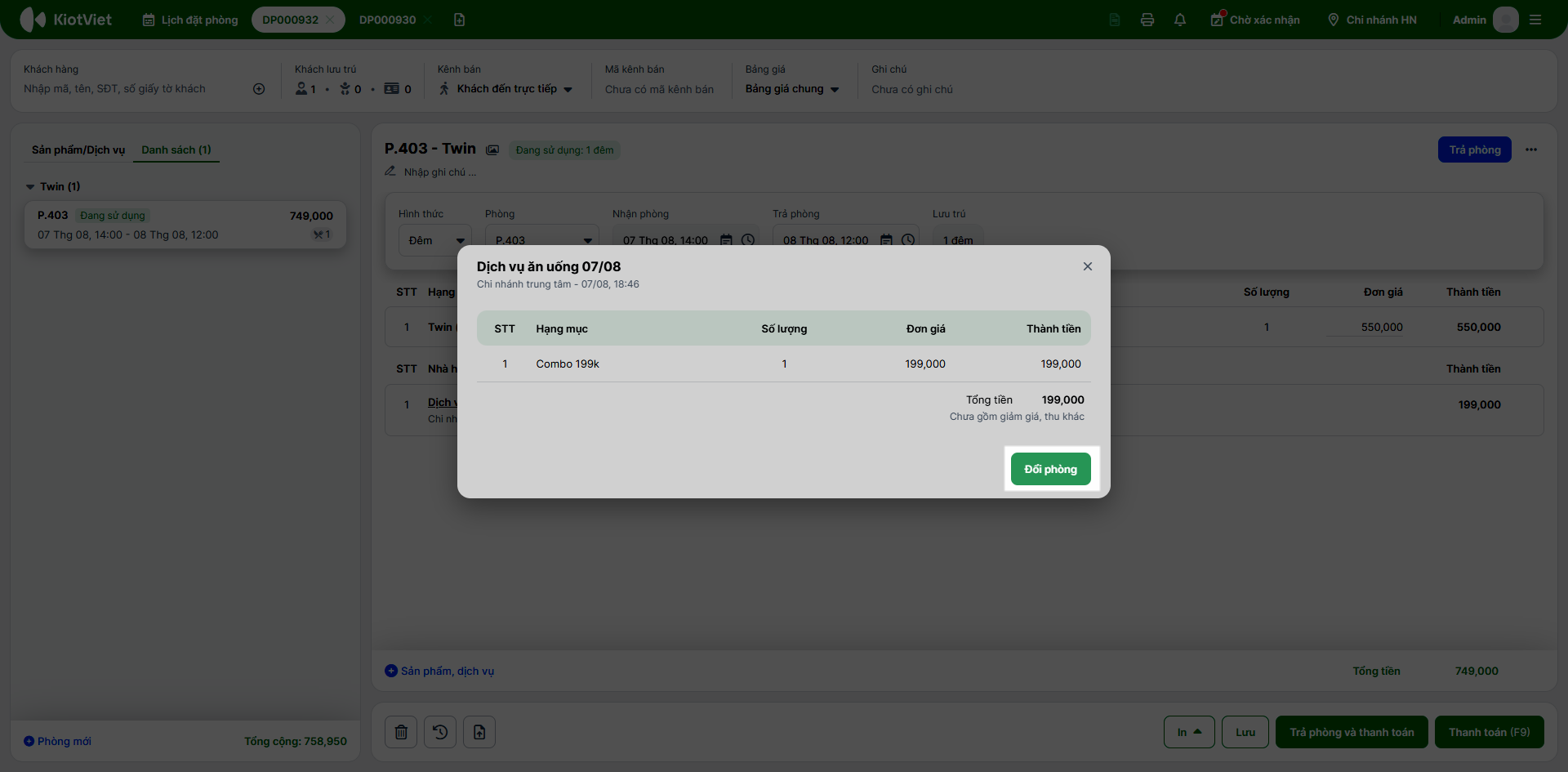Screen dimensions: 1568x772
Task: Open the more options ellipsis menu
Action: [1531, 149]
